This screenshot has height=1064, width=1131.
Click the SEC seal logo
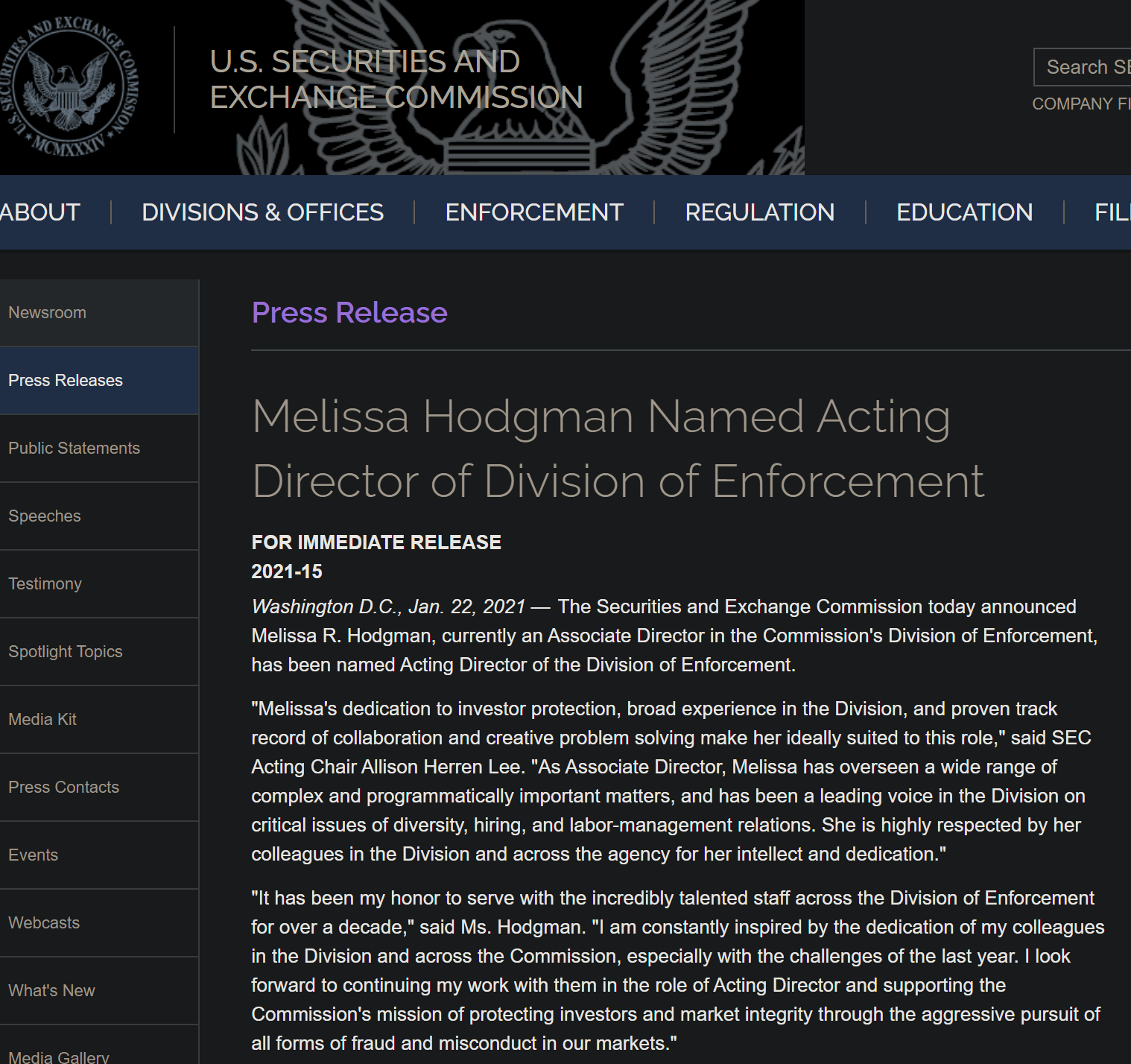pyautogui.click(x=69, y=86)
